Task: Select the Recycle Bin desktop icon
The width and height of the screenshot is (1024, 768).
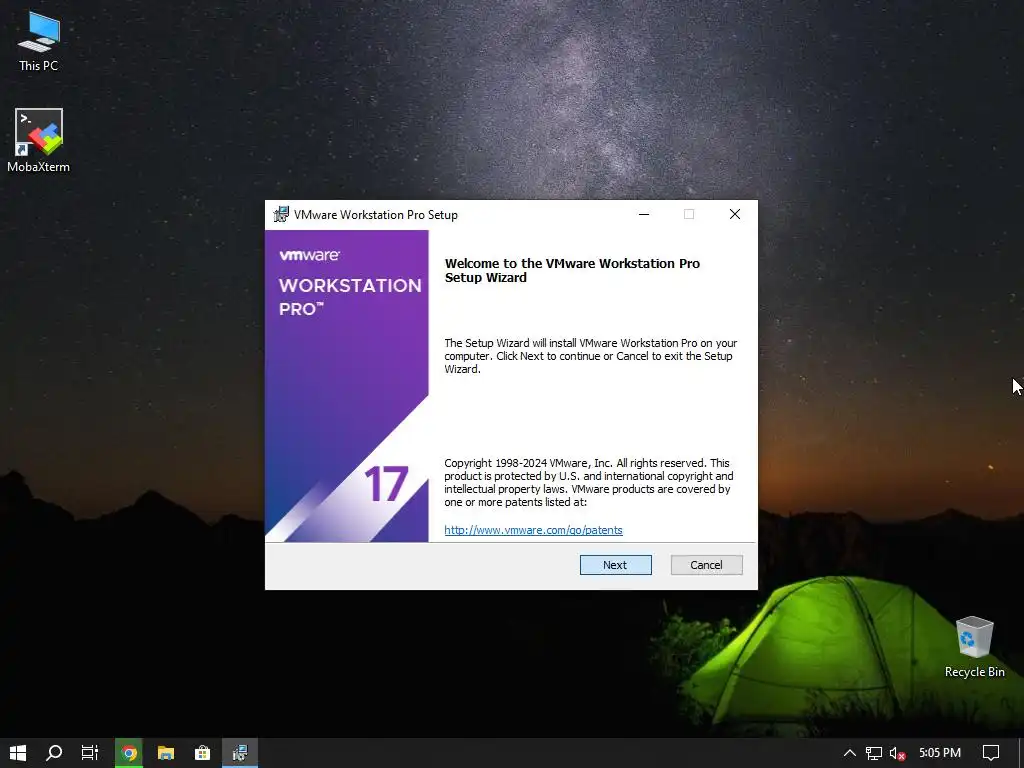Action: click(x=974, y=647)
